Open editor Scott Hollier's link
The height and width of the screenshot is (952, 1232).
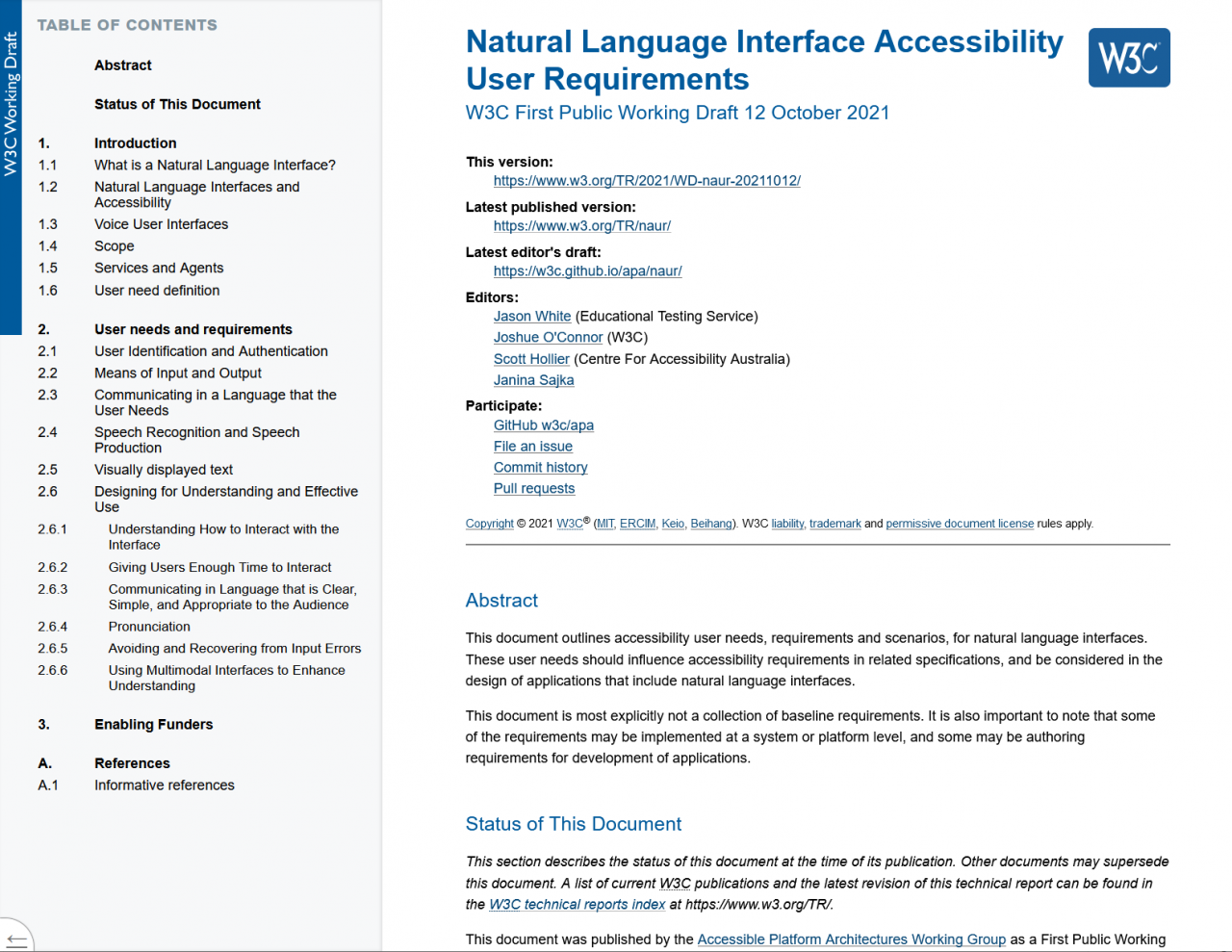531,359
